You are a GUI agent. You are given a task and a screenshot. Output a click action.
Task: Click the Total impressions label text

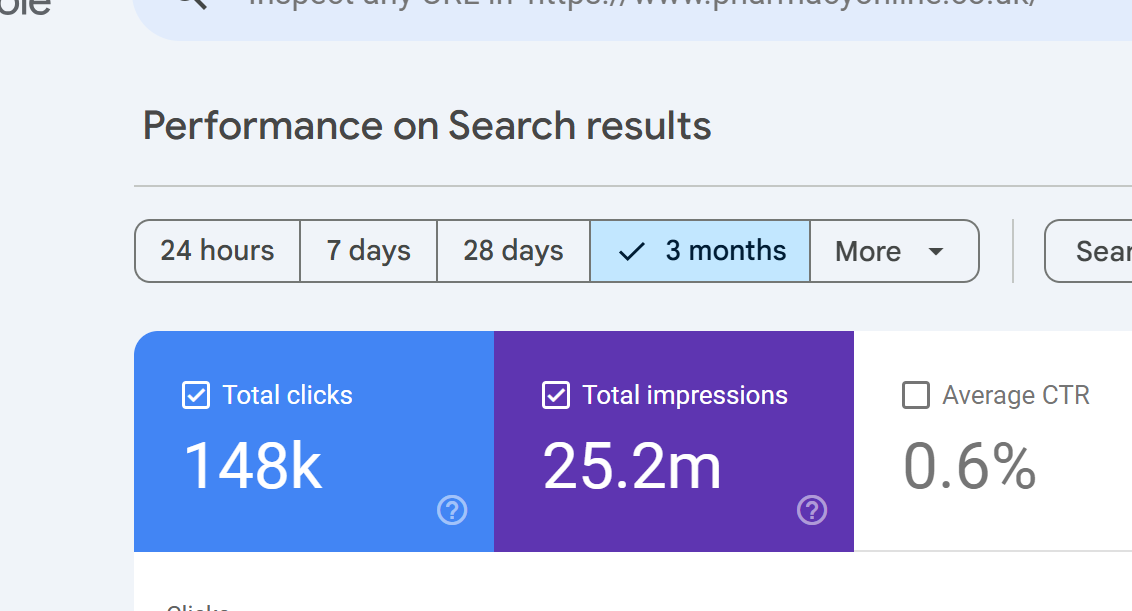685,395
